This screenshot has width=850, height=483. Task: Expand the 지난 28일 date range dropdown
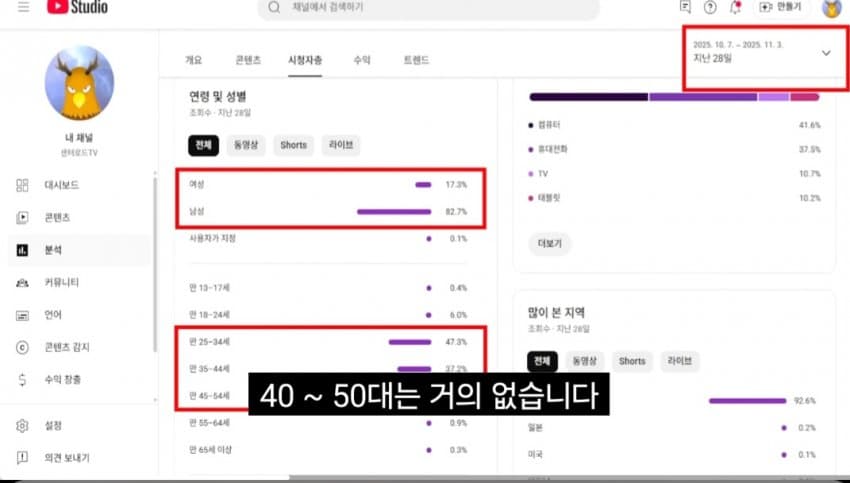(x=826, y=53)
